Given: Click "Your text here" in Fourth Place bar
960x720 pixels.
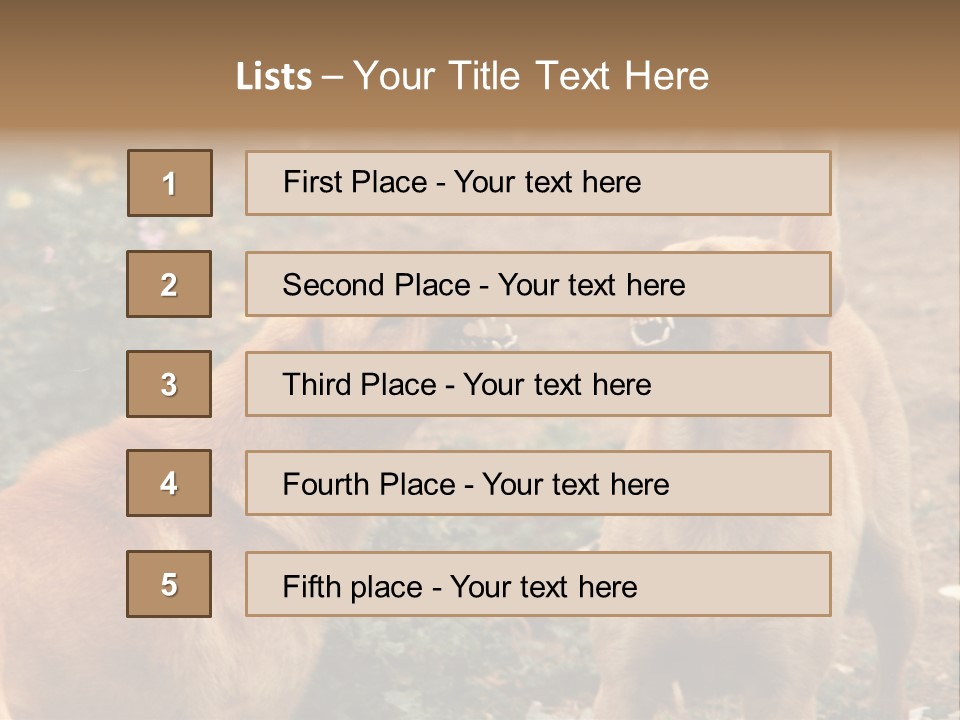Looking at the screenshot, I should (x=575, y=485).
